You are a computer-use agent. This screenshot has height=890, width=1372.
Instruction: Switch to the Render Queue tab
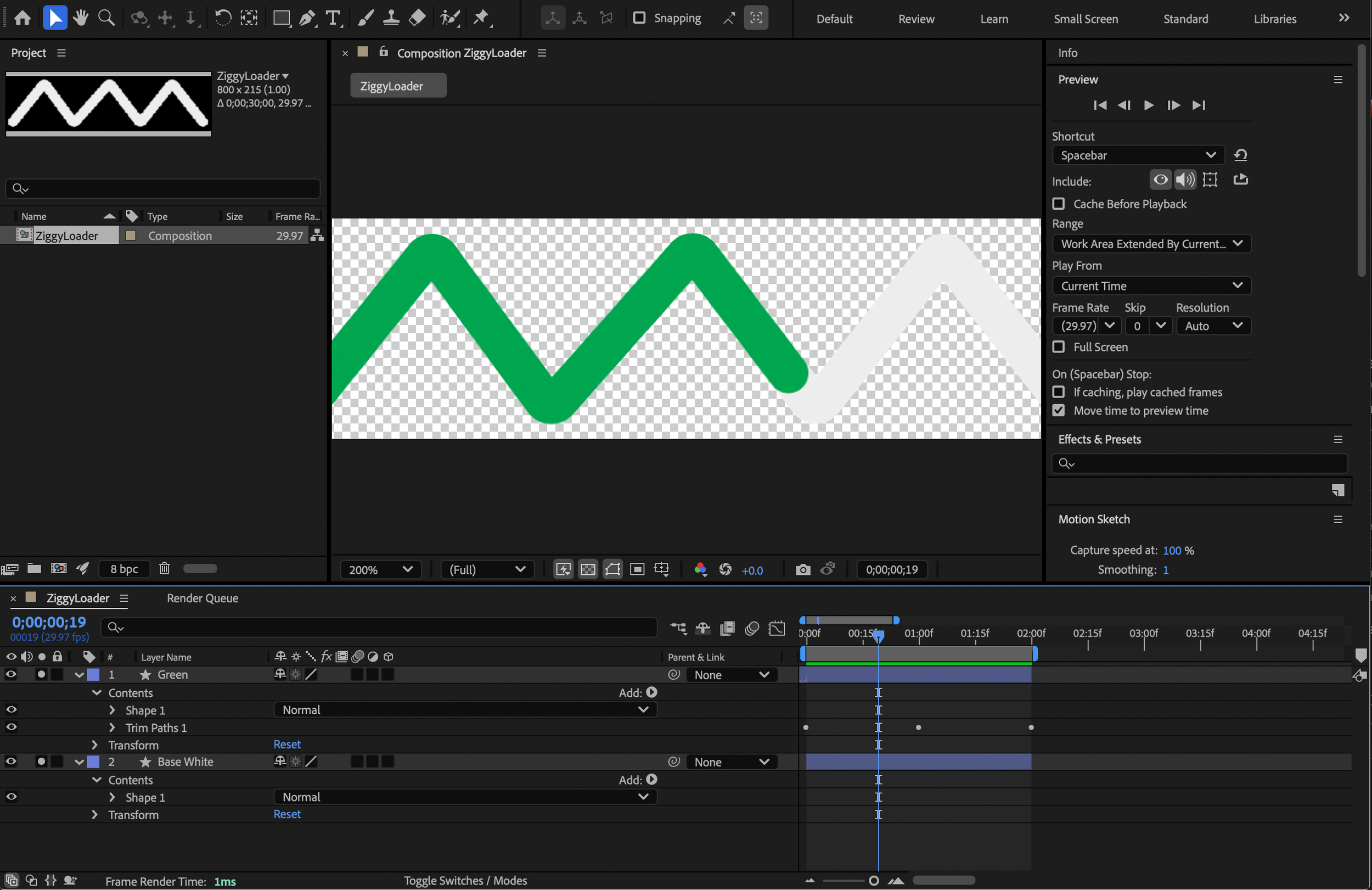[x=203, y=598]
